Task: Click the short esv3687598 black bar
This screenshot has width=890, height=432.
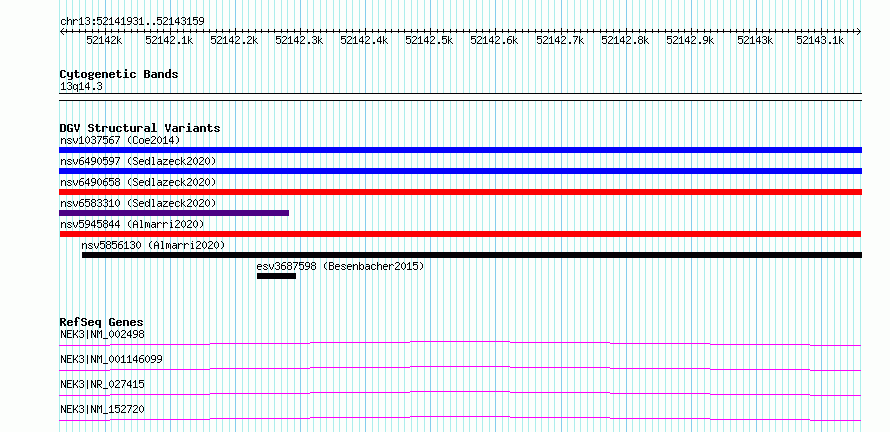Action: [276, 276]
